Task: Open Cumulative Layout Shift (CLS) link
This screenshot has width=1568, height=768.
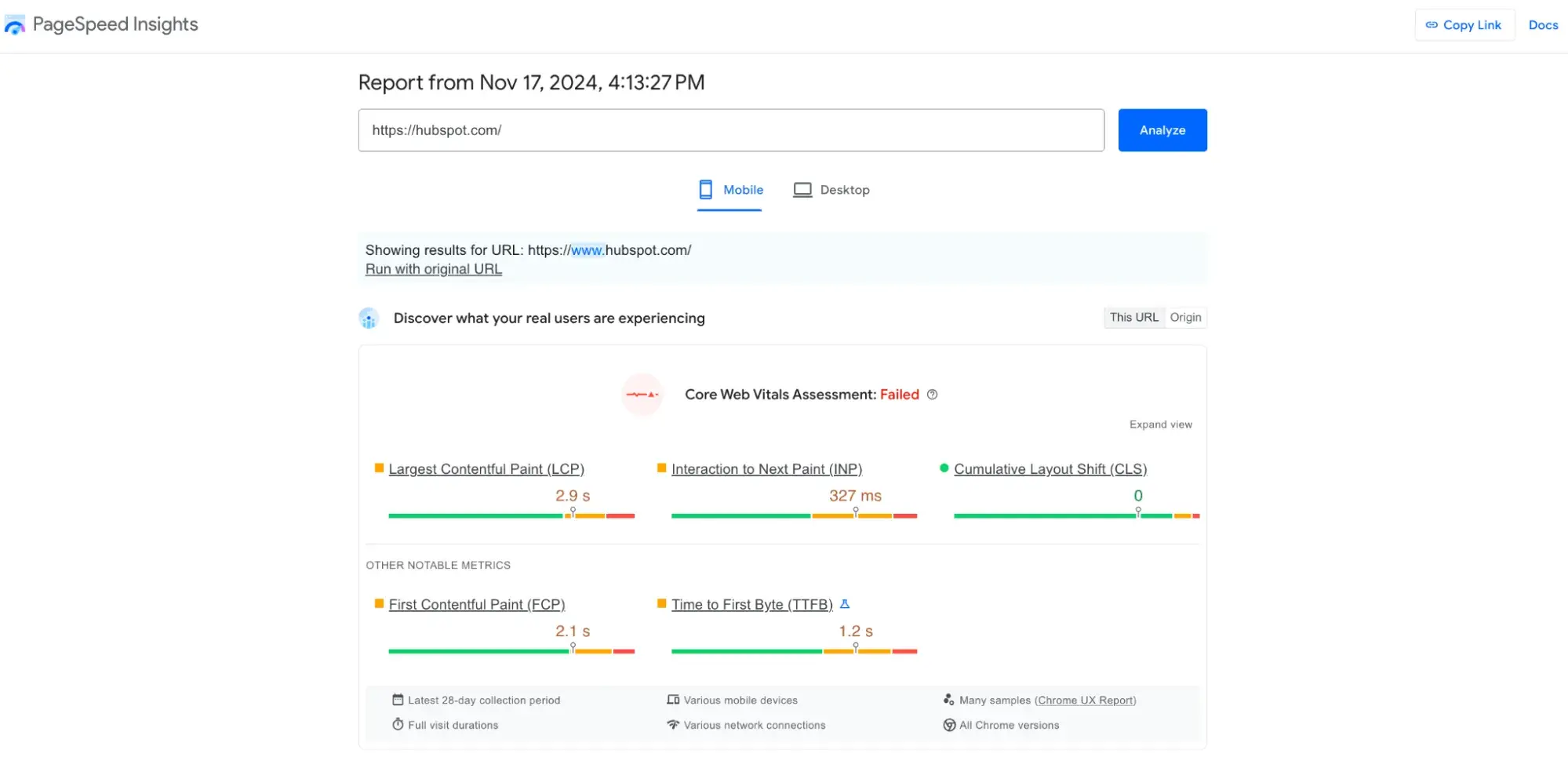Action: [x=1050, y=469]
